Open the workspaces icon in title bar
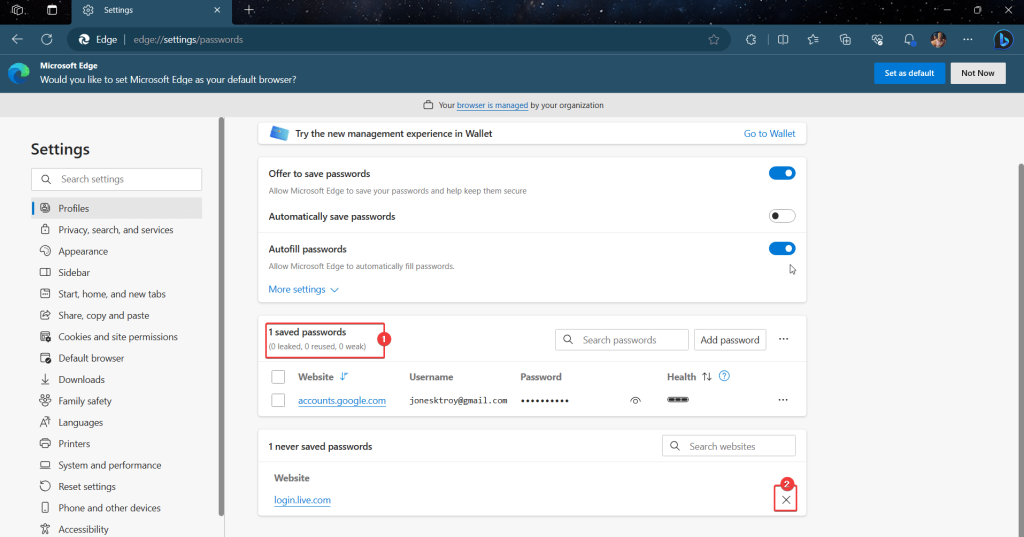Viewport: 1024px width, 537px height. point(18,10)
